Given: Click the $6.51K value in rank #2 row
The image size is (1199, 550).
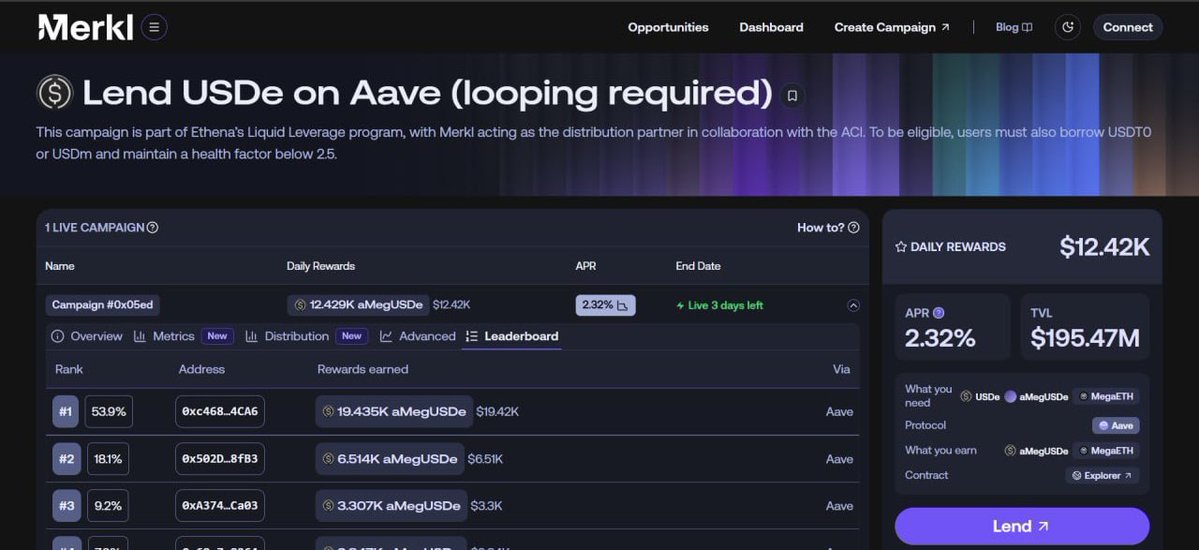Looking at the screenshot, I should pos(485,459).
